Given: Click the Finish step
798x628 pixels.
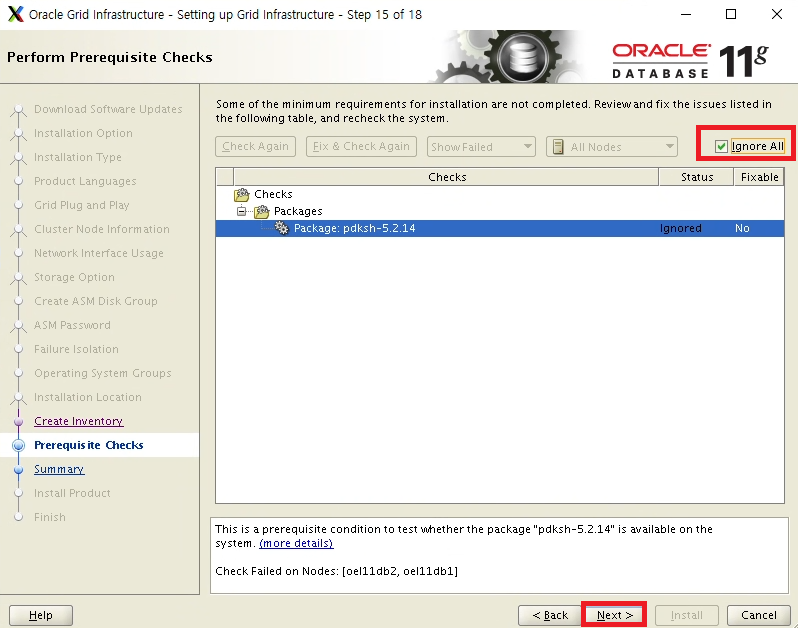Looking at the screenshot, I should coord(50,517).
